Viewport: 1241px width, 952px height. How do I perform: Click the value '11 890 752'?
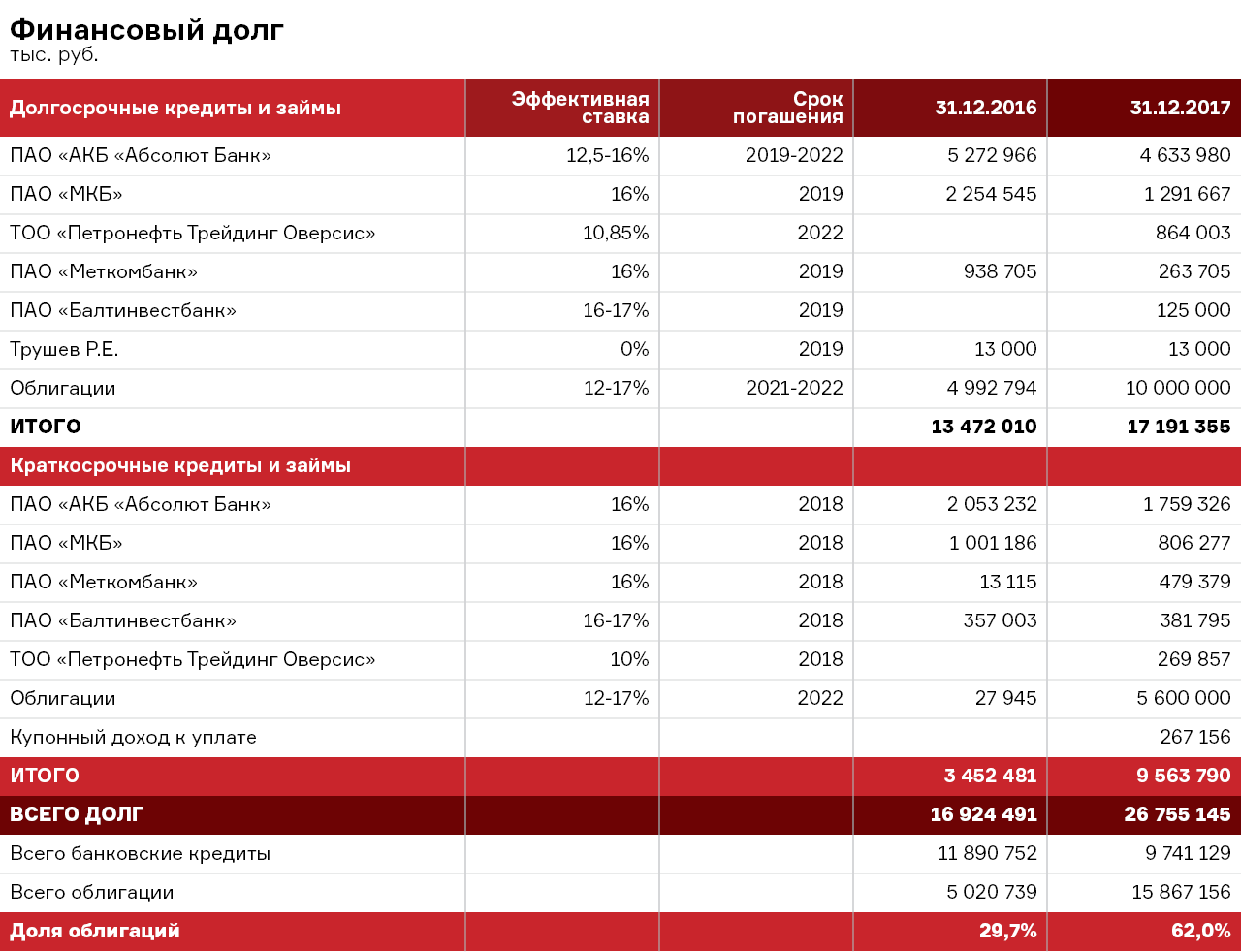click(x=988, y=853)
